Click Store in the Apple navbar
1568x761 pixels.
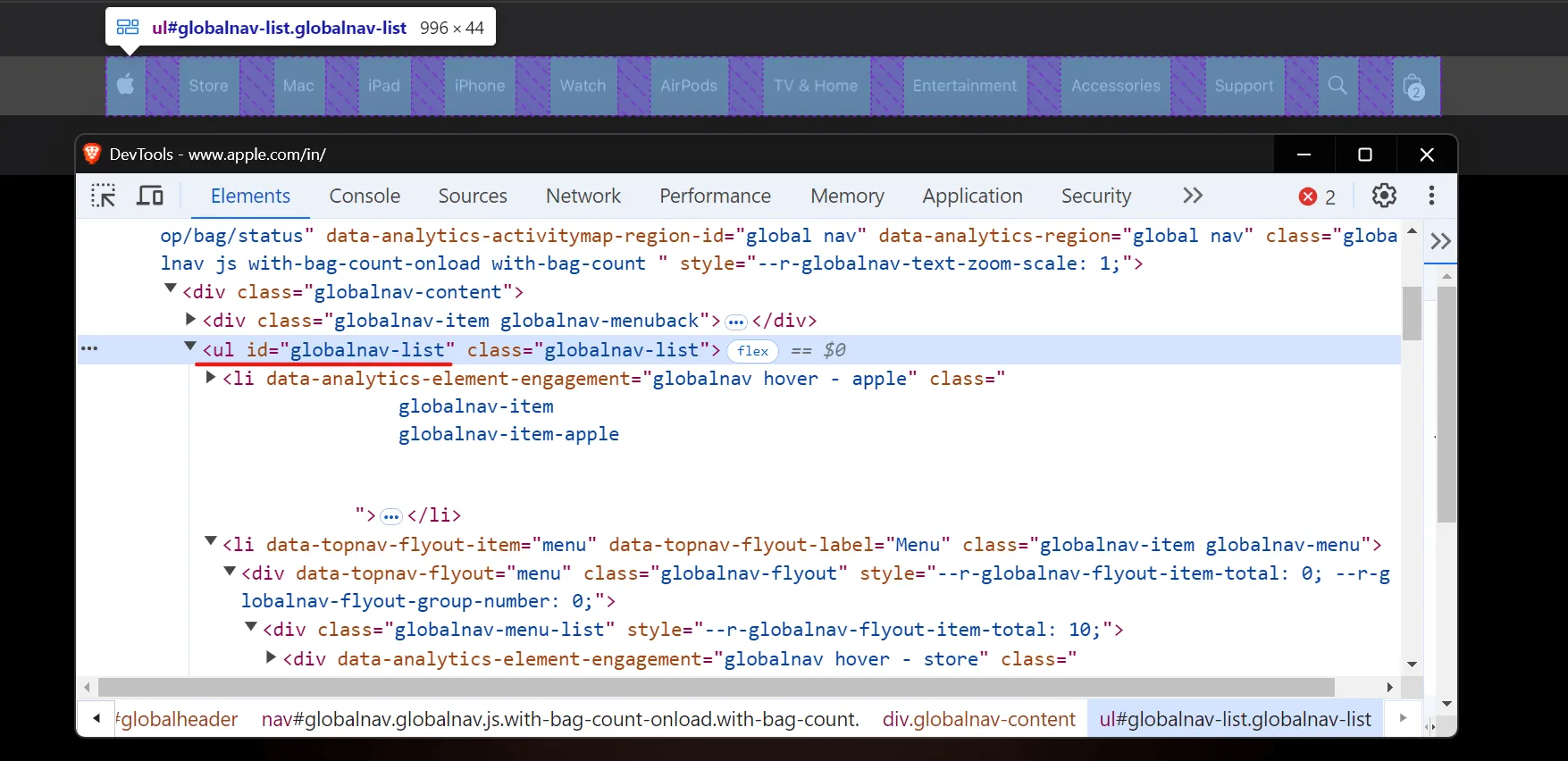(209, 86)
